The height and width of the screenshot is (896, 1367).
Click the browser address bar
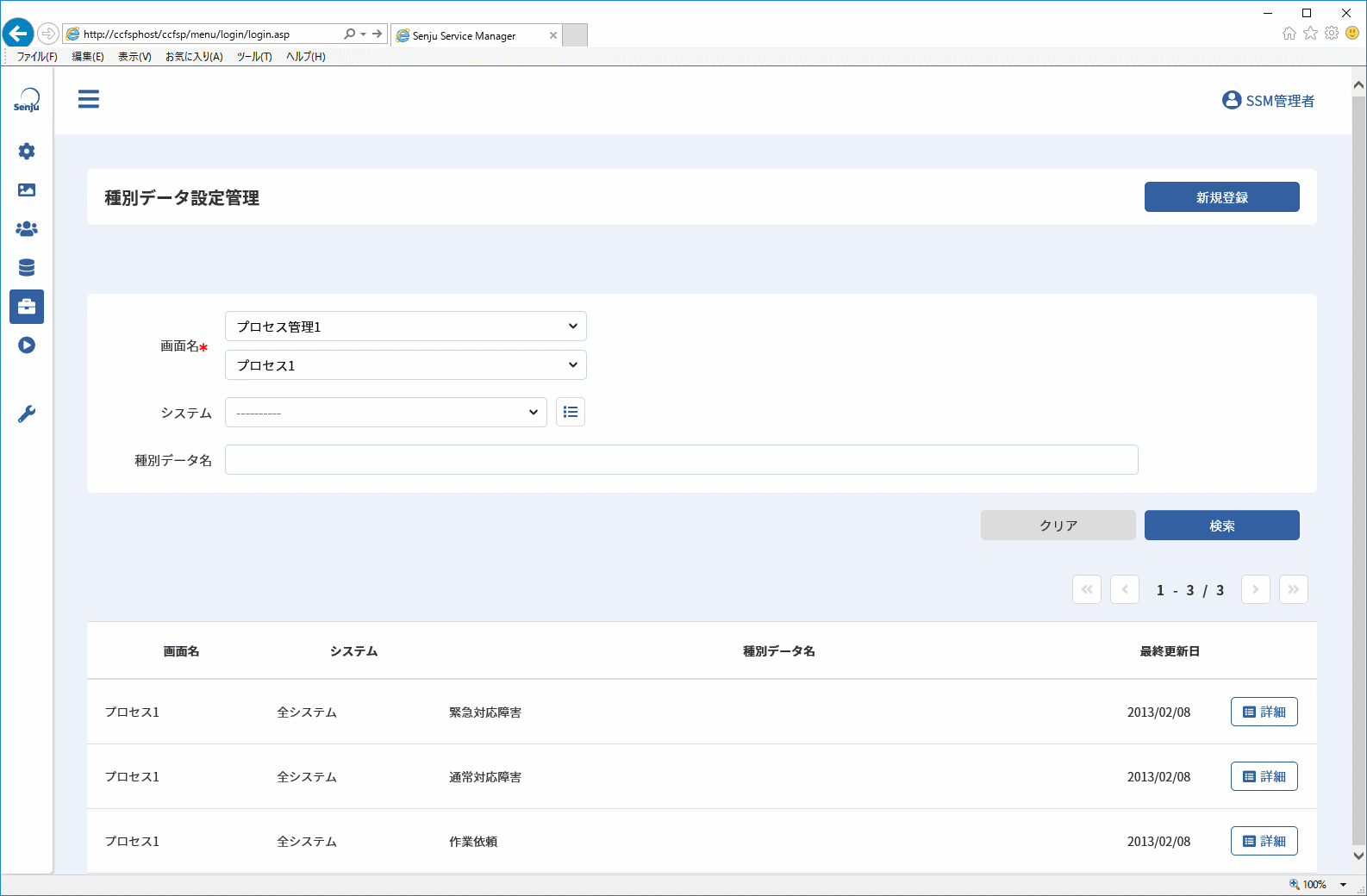click(207, 34)
